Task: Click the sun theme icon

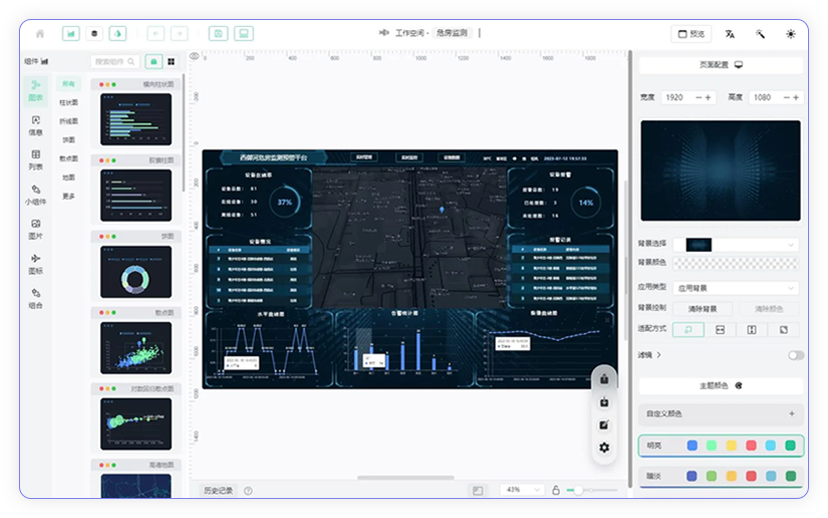Action: (790, 33)
